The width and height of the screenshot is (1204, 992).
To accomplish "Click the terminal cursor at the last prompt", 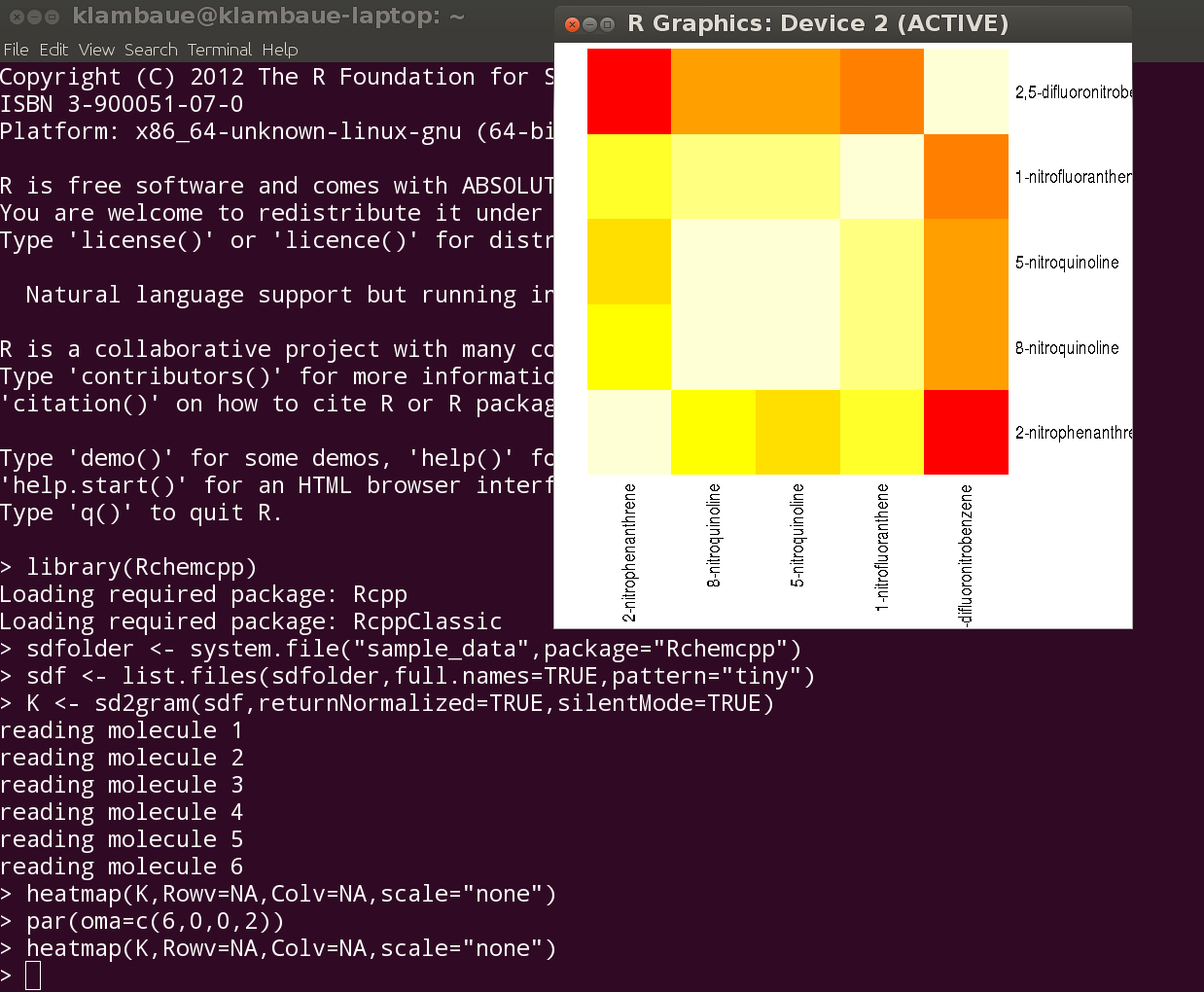I will coord(33,975).
